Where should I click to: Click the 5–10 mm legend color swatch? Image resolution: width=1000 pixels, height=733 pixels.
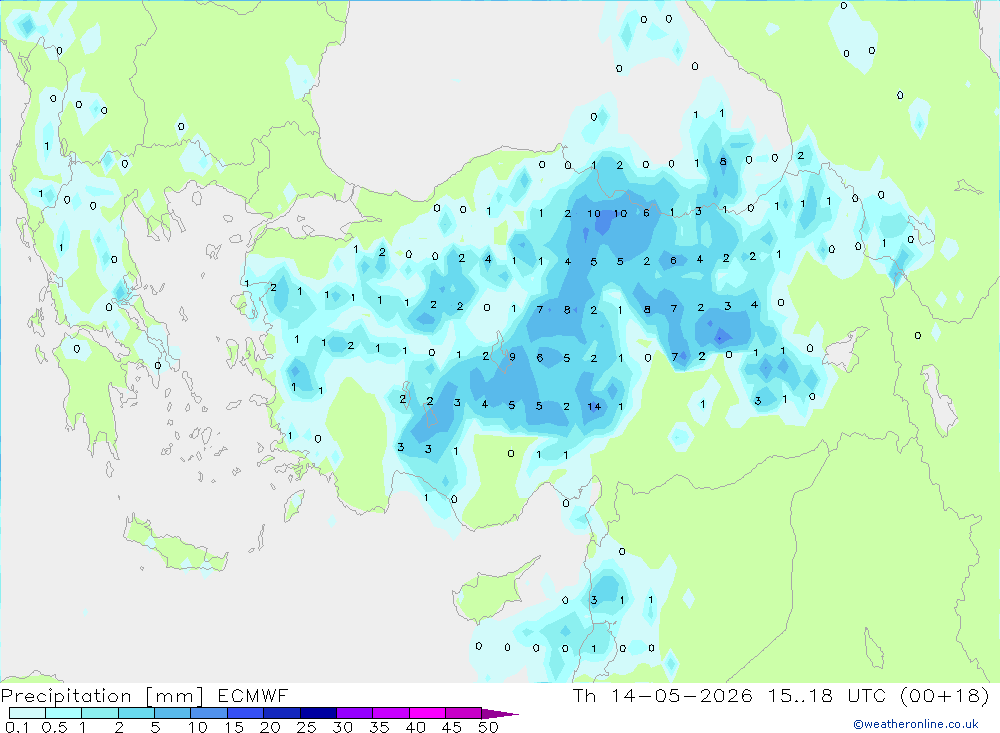pyautogui.click(x=172, y=713)
